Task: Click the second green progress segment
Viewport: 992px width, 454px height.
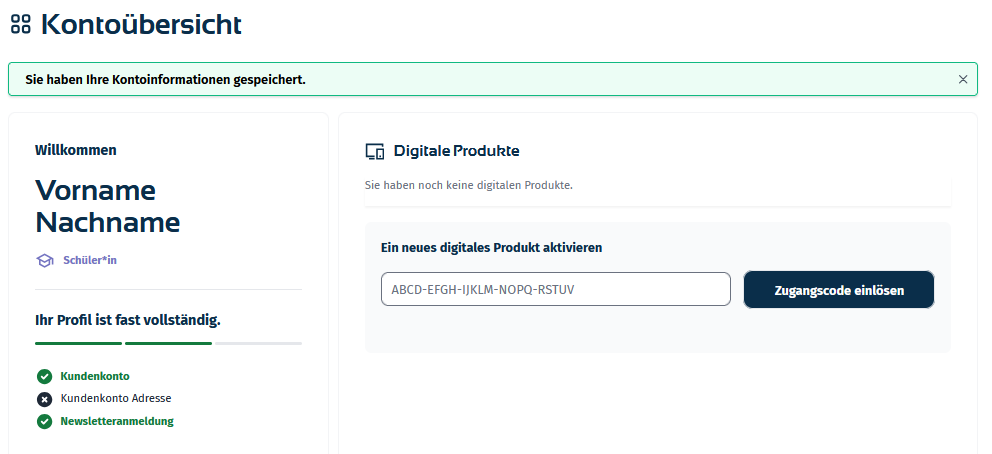Action: pyautogui.click(x=168, y=343)
